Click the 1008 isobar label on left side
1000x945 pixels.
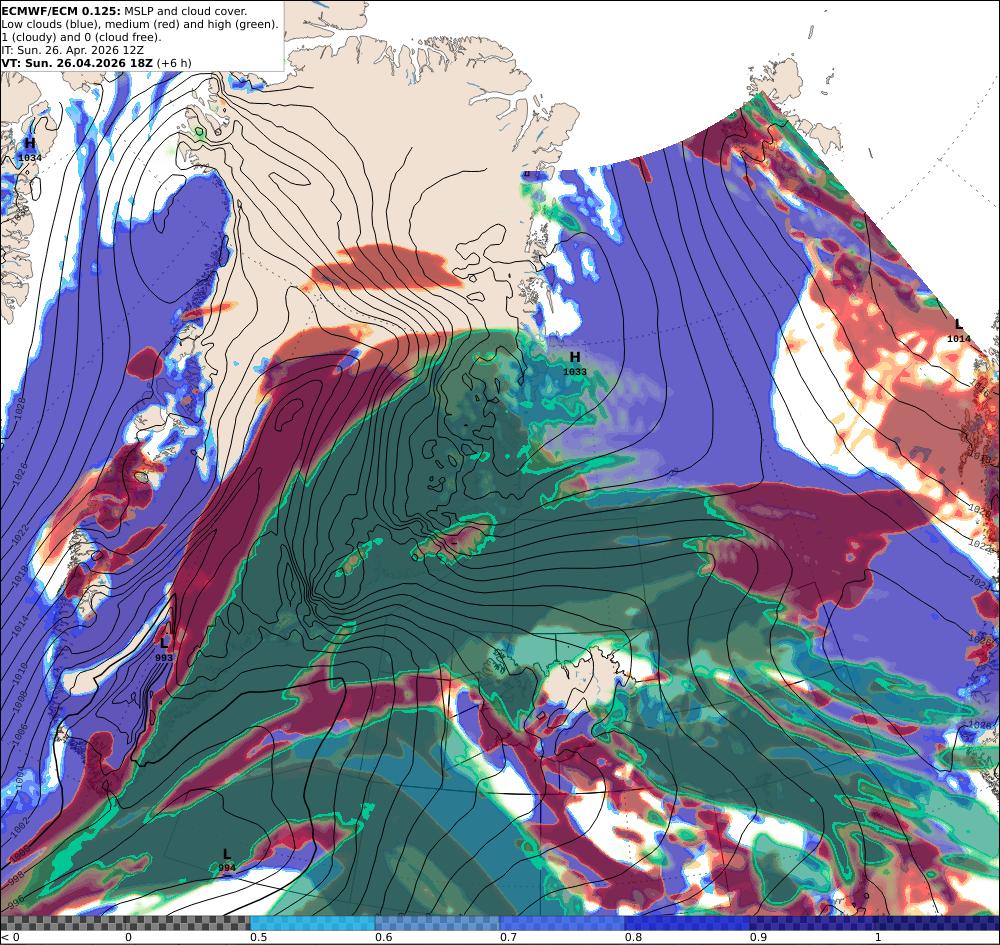(x=20, y=702)
